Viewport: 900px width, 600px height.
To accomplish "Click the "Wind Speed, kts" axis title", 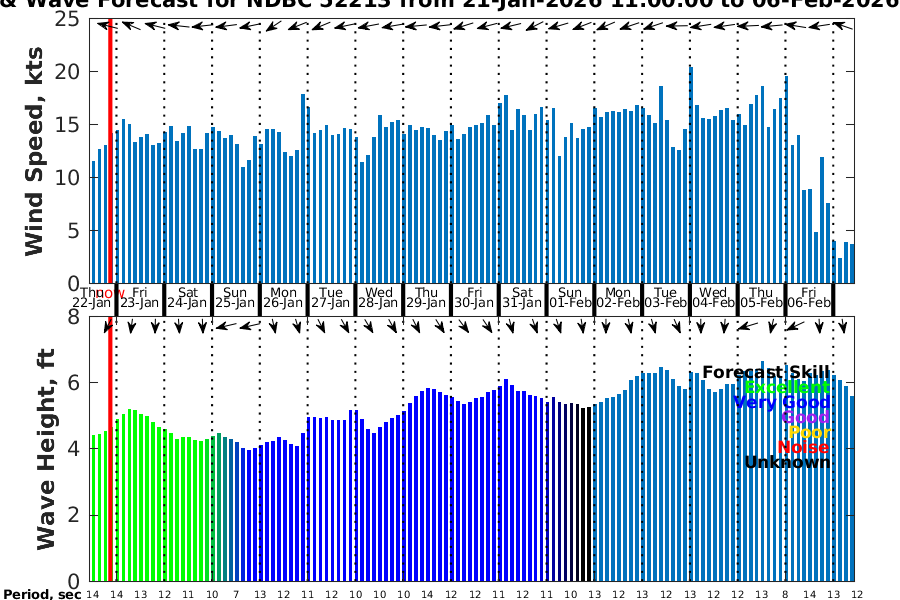I will [x=36, y=150].
